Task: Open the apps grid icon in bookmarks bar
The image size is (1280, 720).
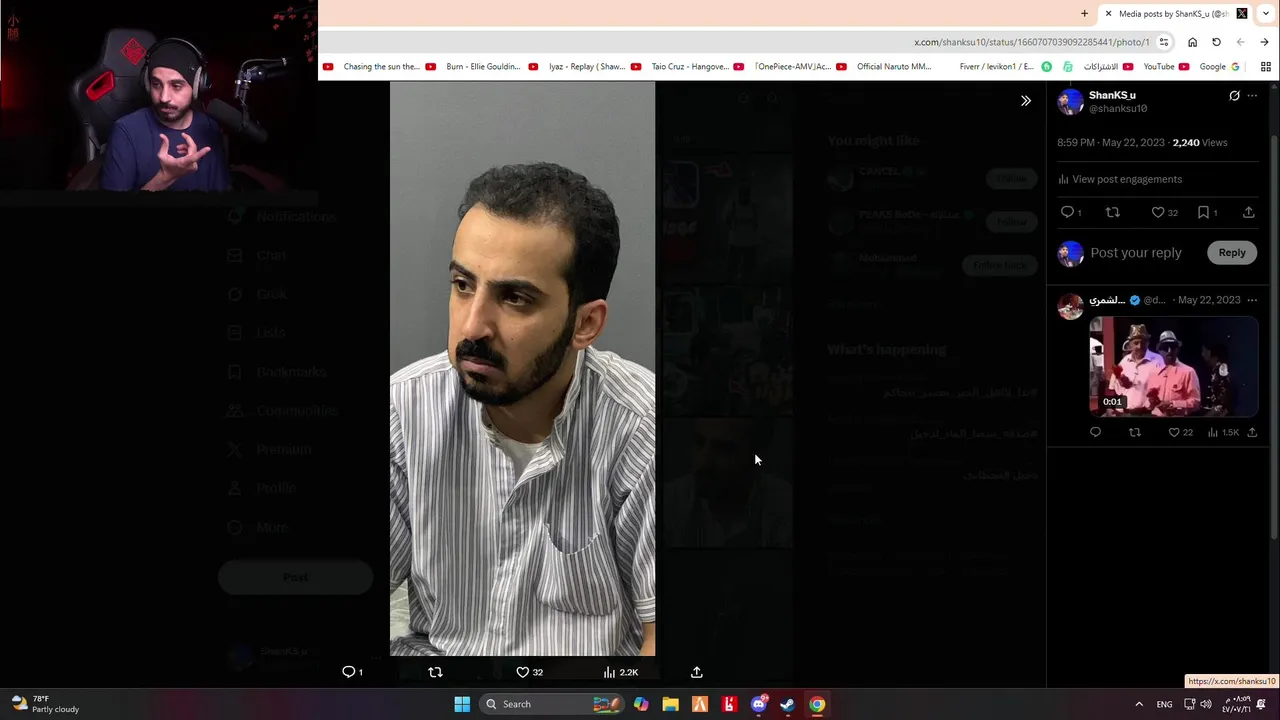Action: pos(1265,67)
